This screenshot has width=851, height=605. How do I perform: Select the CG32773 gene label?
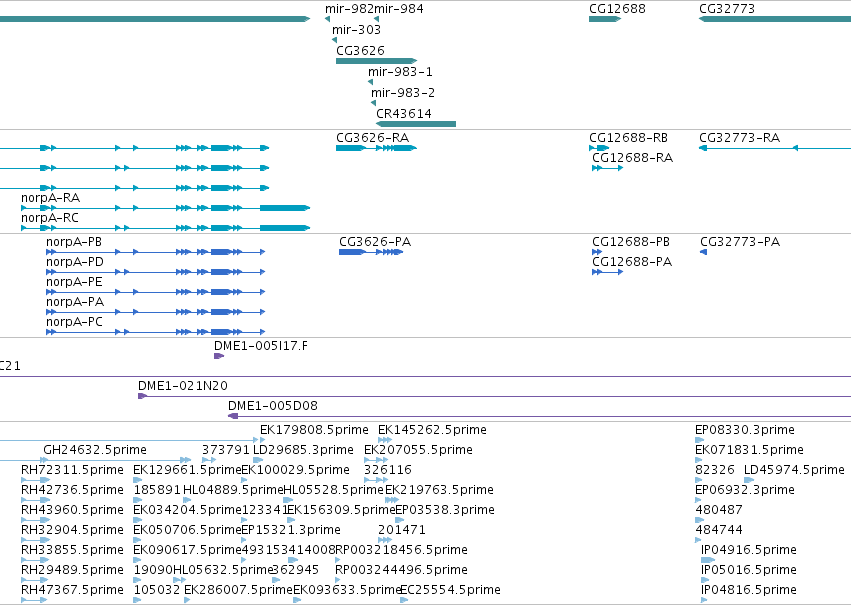coord(727,9)
